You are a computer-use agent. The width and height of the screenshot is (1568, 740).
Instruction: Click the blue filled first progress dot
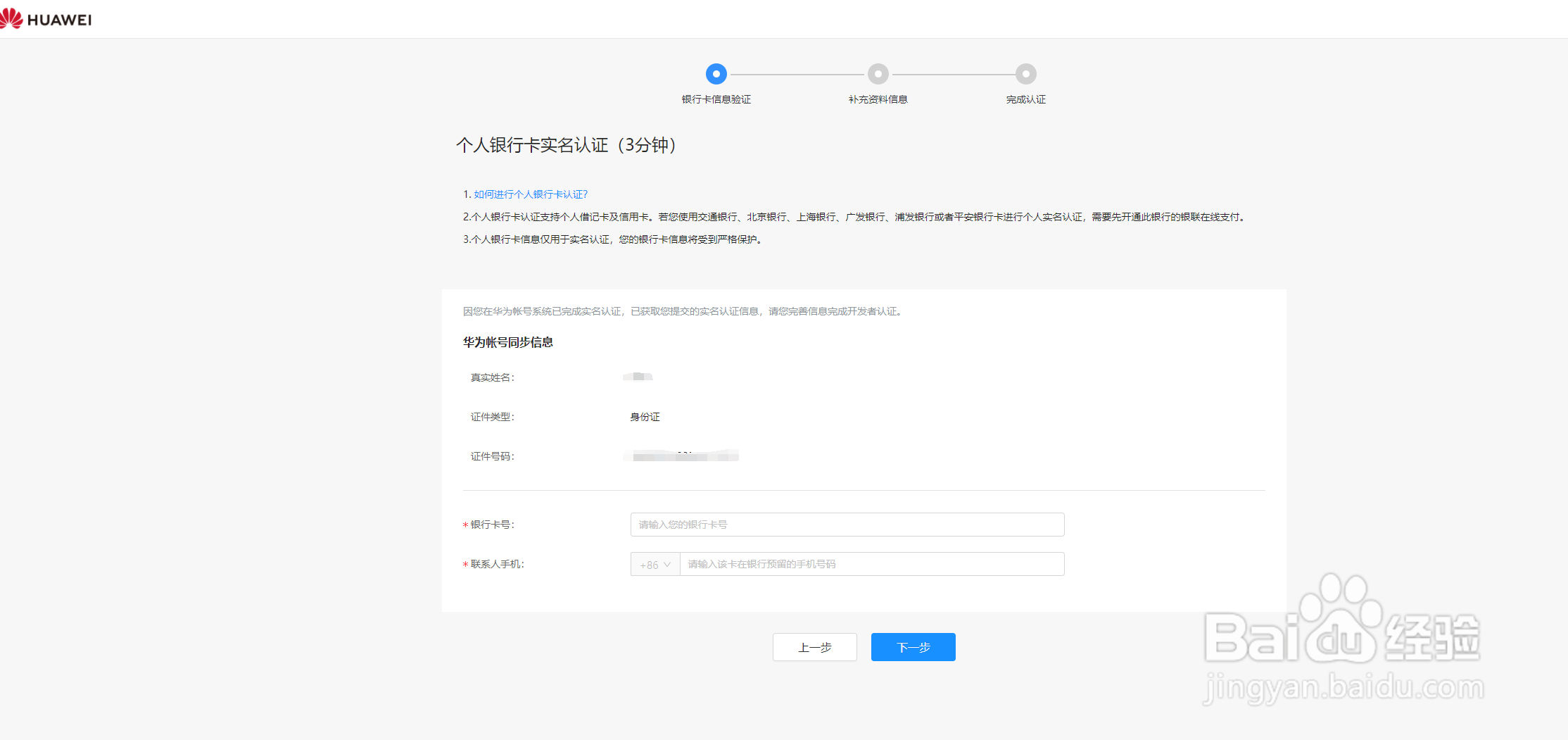[x=716, y=73]
